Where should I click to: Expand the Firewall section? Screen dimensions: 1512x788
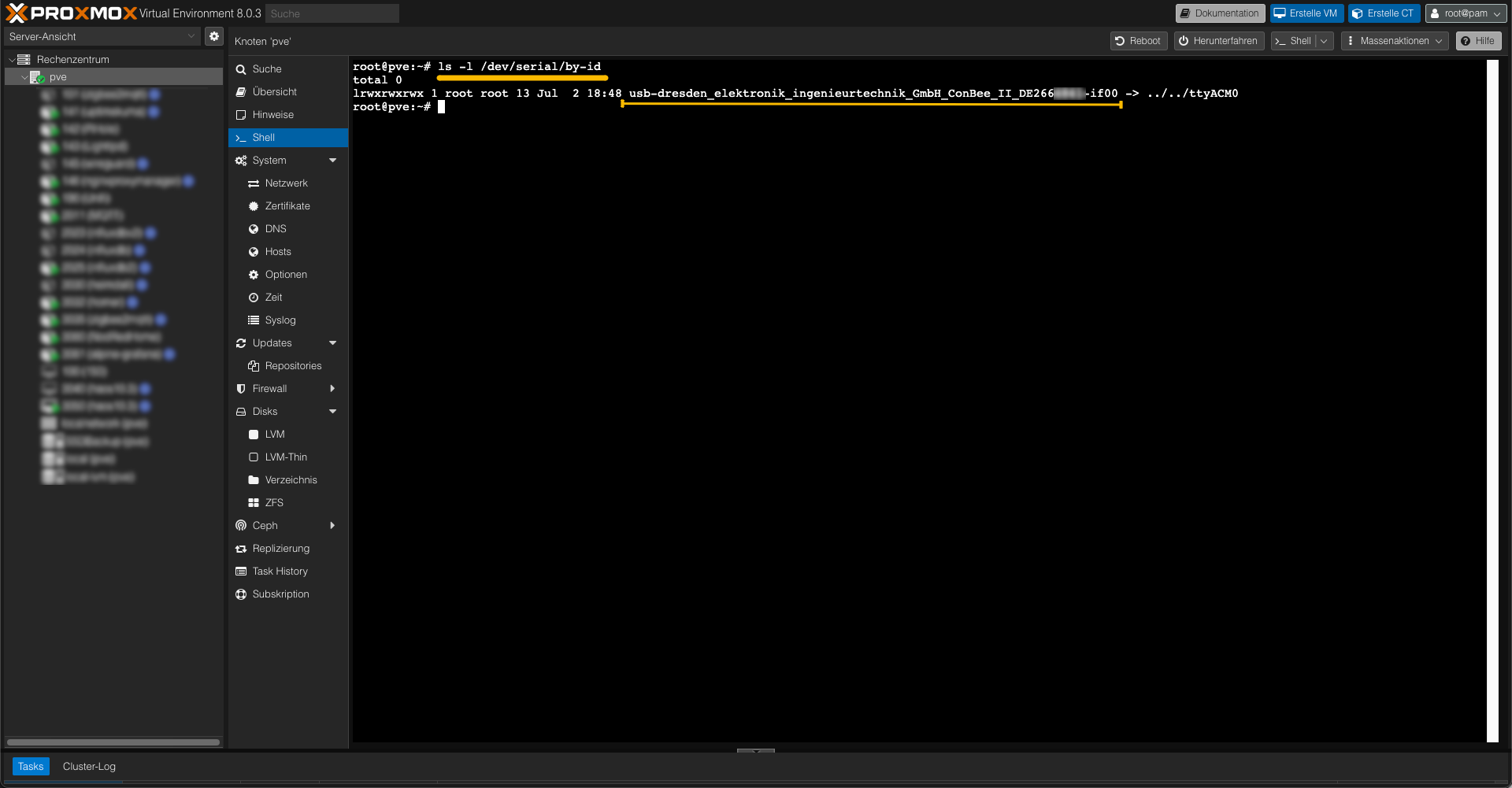332,388
